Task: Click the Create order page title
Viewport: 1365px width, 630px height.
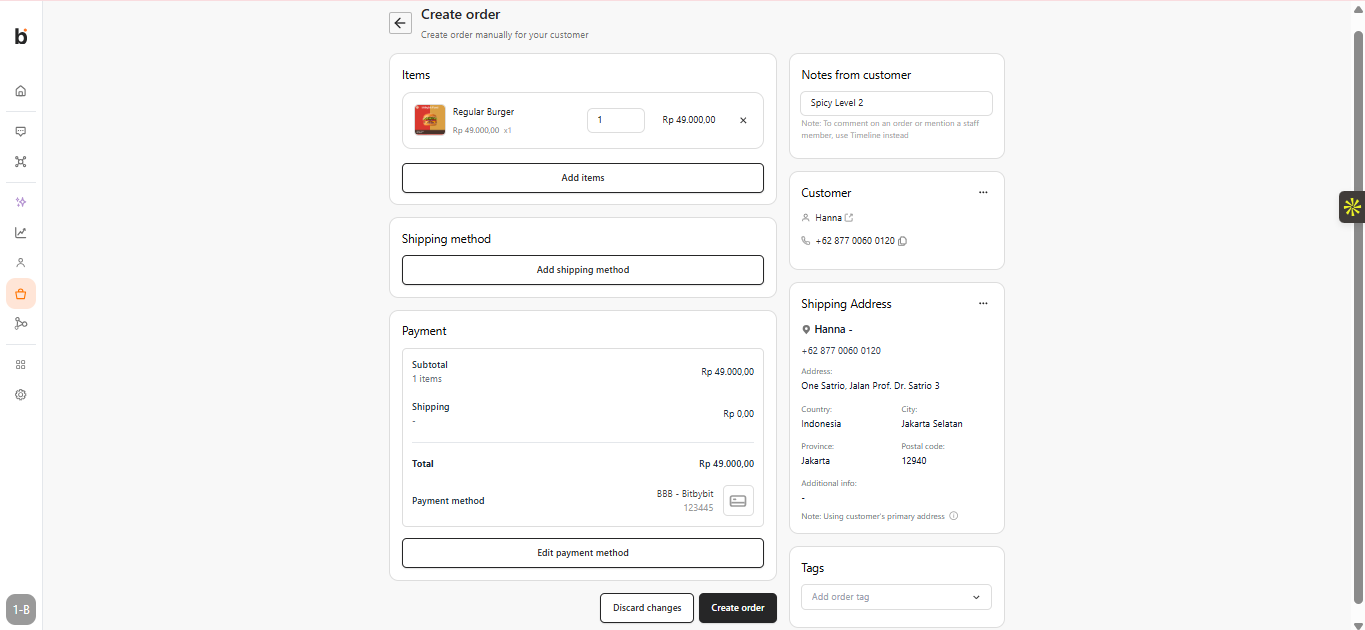Action: click(x=461, y=15)
